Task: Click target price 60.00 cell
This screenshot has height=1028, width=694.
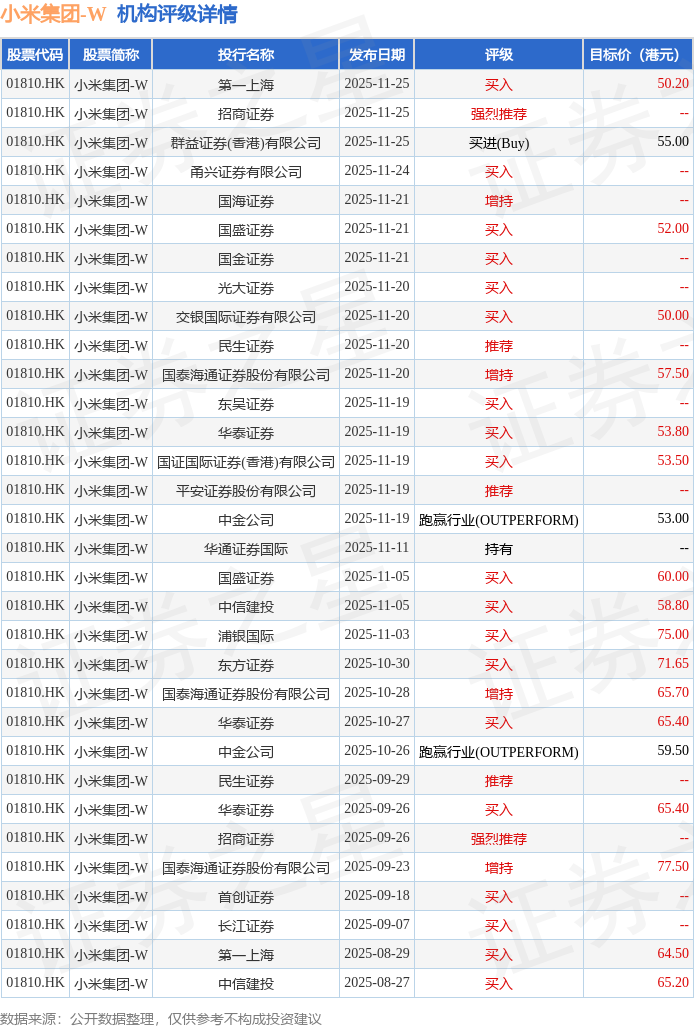Action: (638, 577)
